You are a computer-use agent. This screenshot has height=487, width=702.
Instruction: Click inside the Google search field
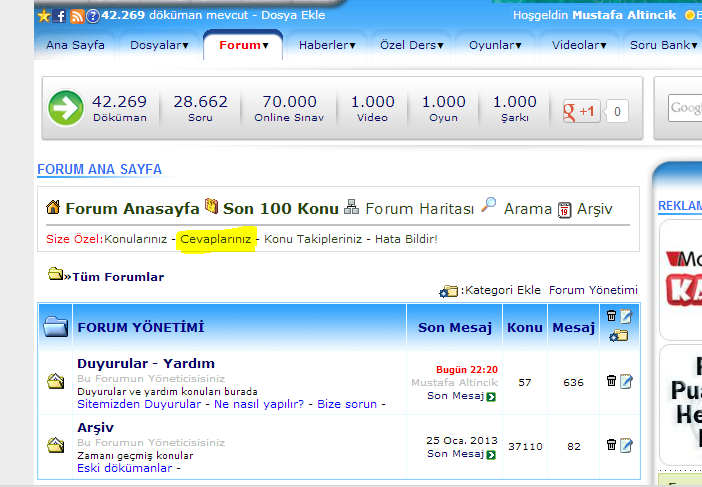point(686,107)
